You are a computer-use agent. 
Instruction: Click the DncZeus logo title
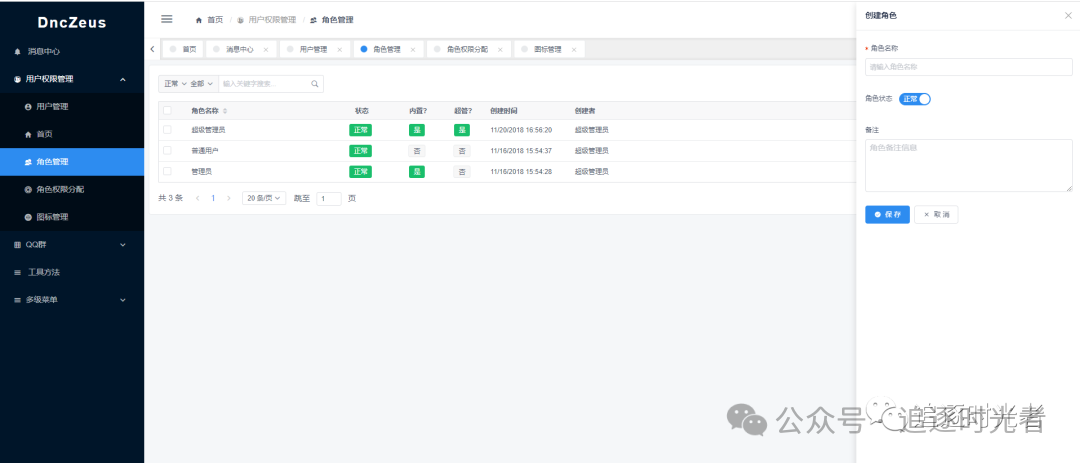(x=72, y=23)
